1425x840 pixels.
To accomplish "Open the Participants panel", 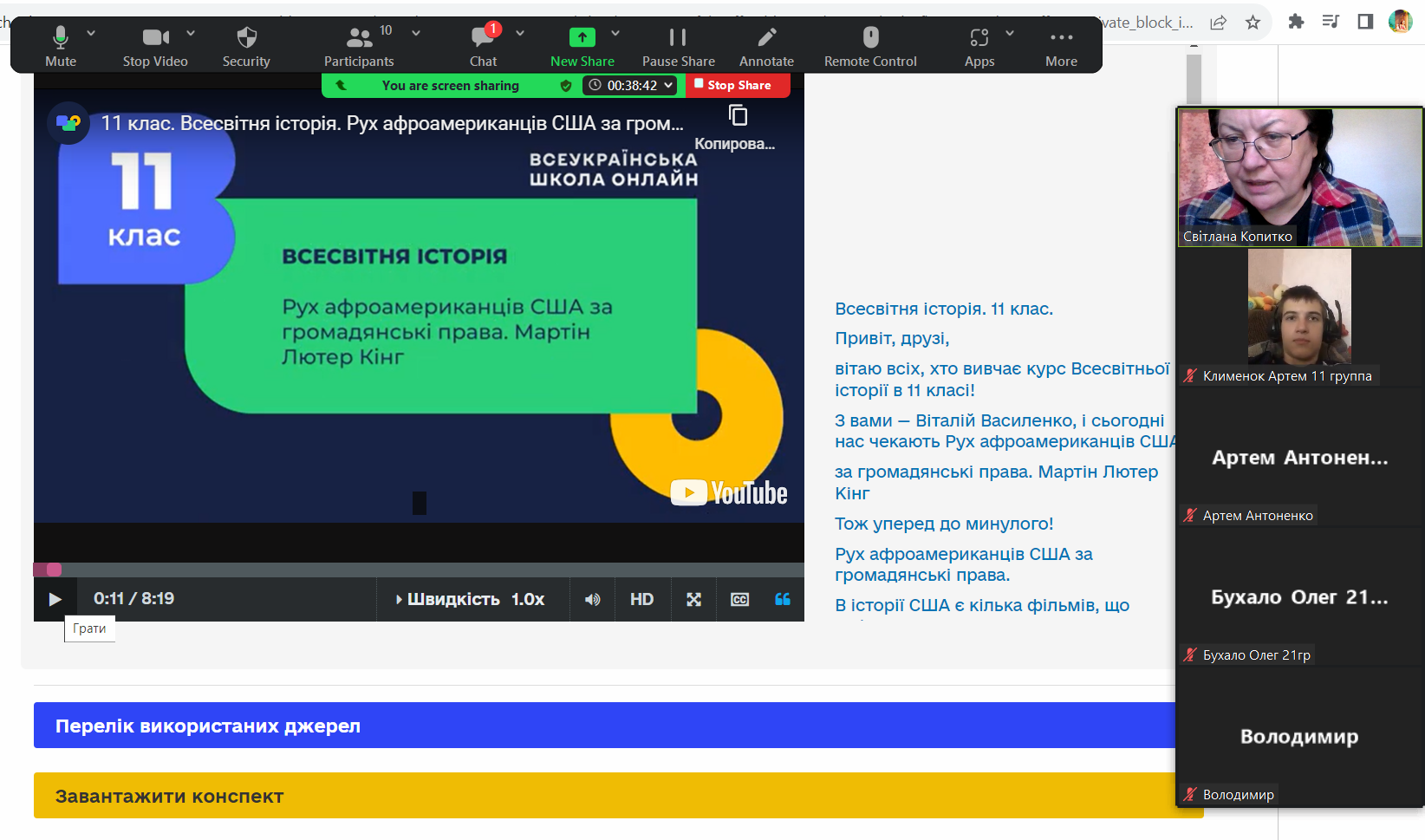I will [359, 45].
